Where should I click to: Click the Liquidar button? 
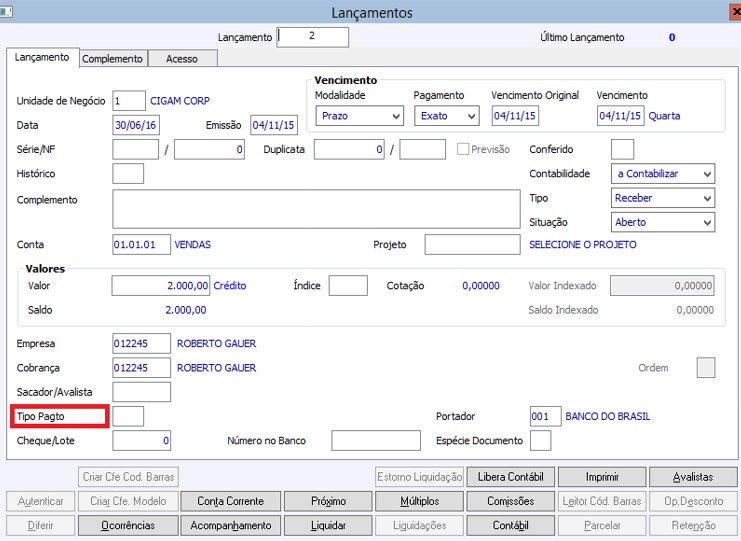click(328, 525)
